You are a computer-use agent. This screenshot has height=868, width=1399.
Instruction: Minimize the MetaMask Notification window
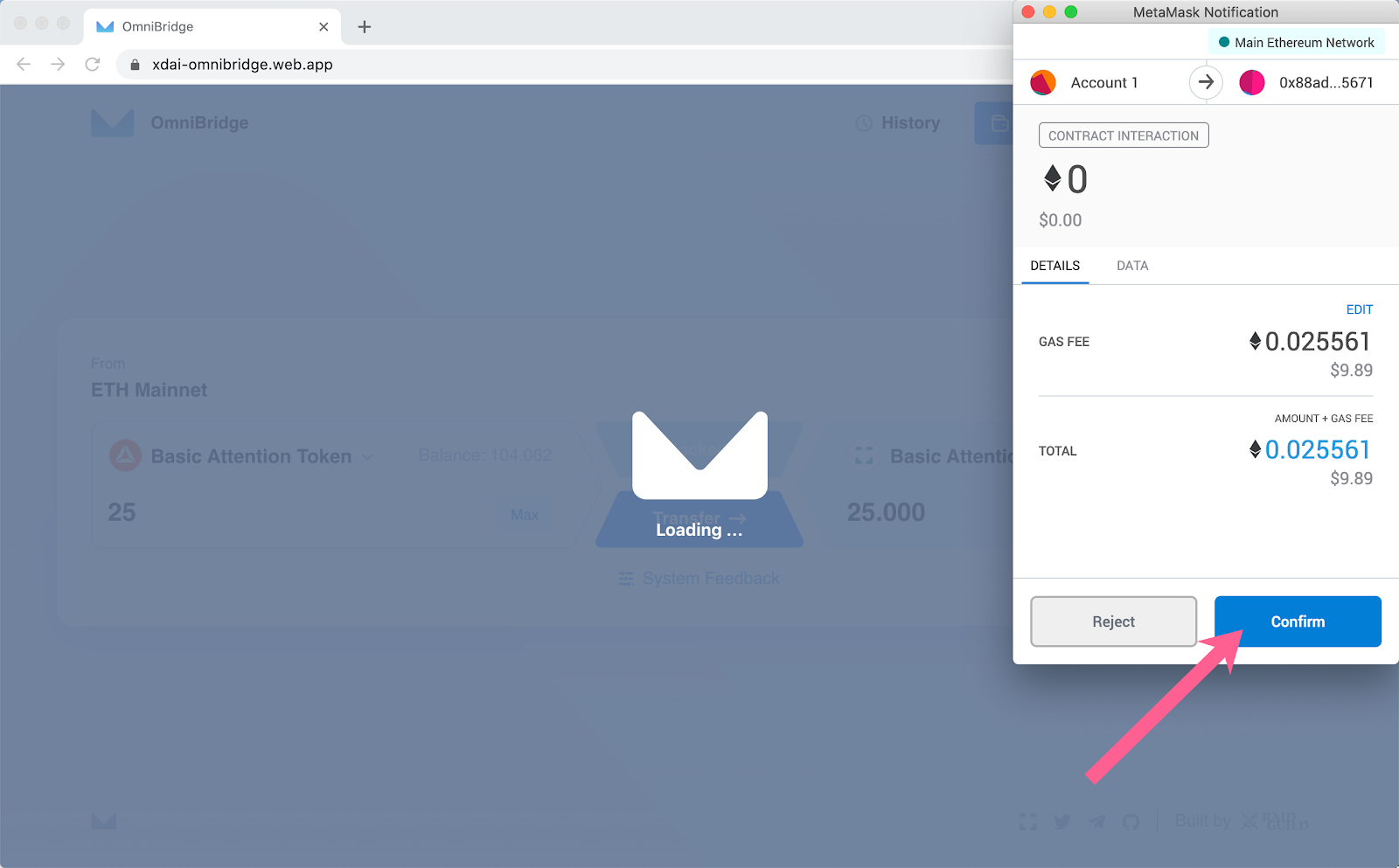[x=1049, y=11]
